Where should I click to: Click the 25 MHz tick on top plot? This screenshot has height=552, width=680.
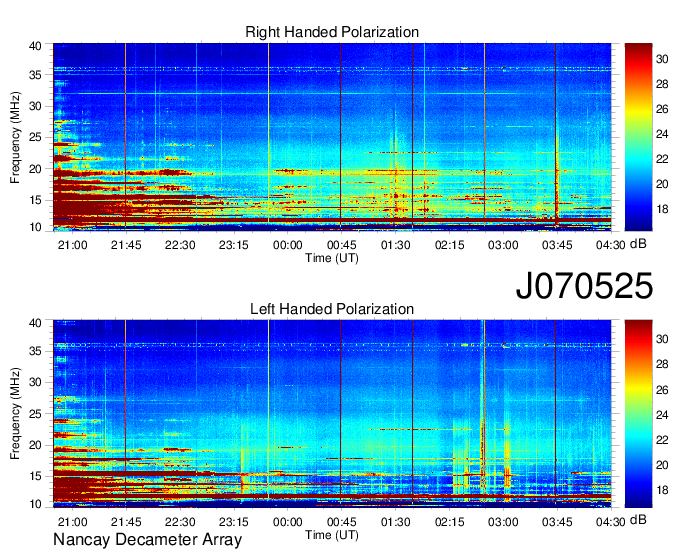(35, 137)
